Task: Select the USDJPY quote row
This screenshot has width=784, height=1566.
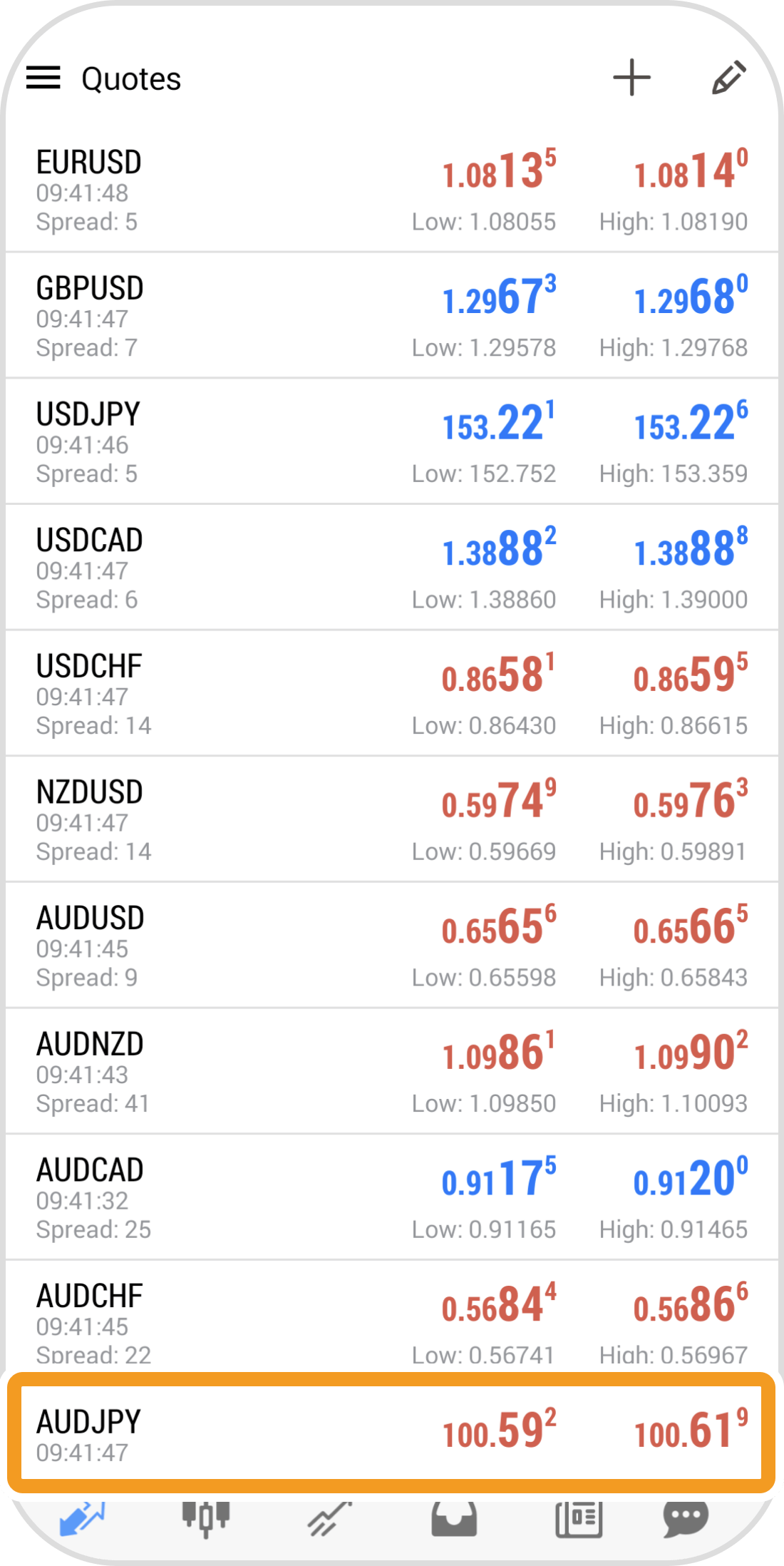Action: tap(392, 441)
